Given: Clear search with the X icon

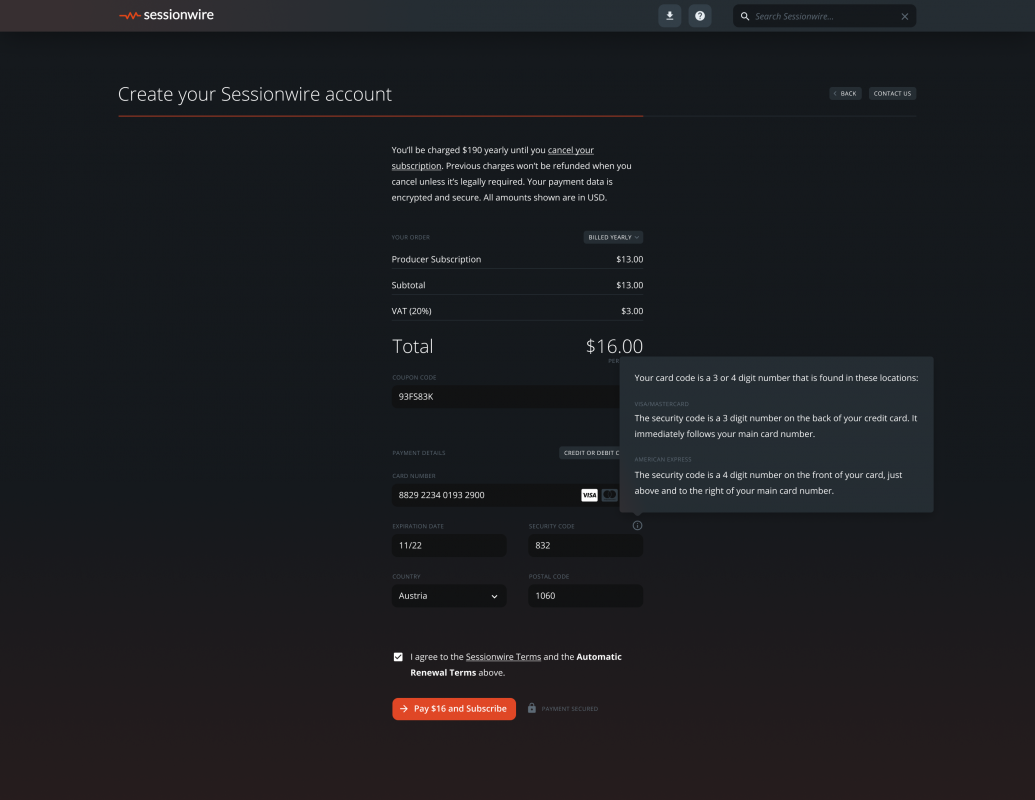Looking at the screenshot, I should coord(905,17).
